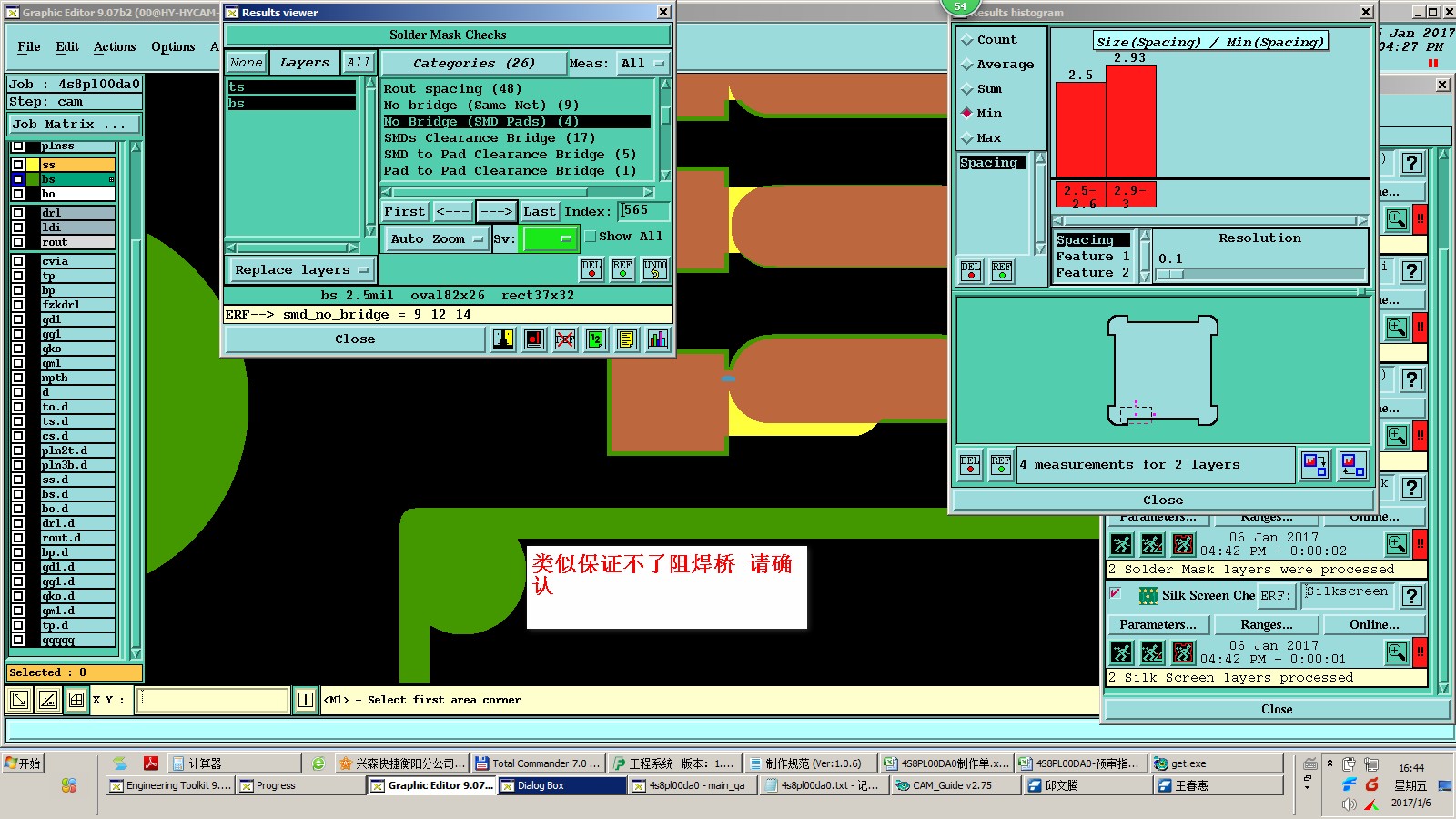Click the DEL icon beside the measurements summary
1456x819 pixels.
coord(970,465)
